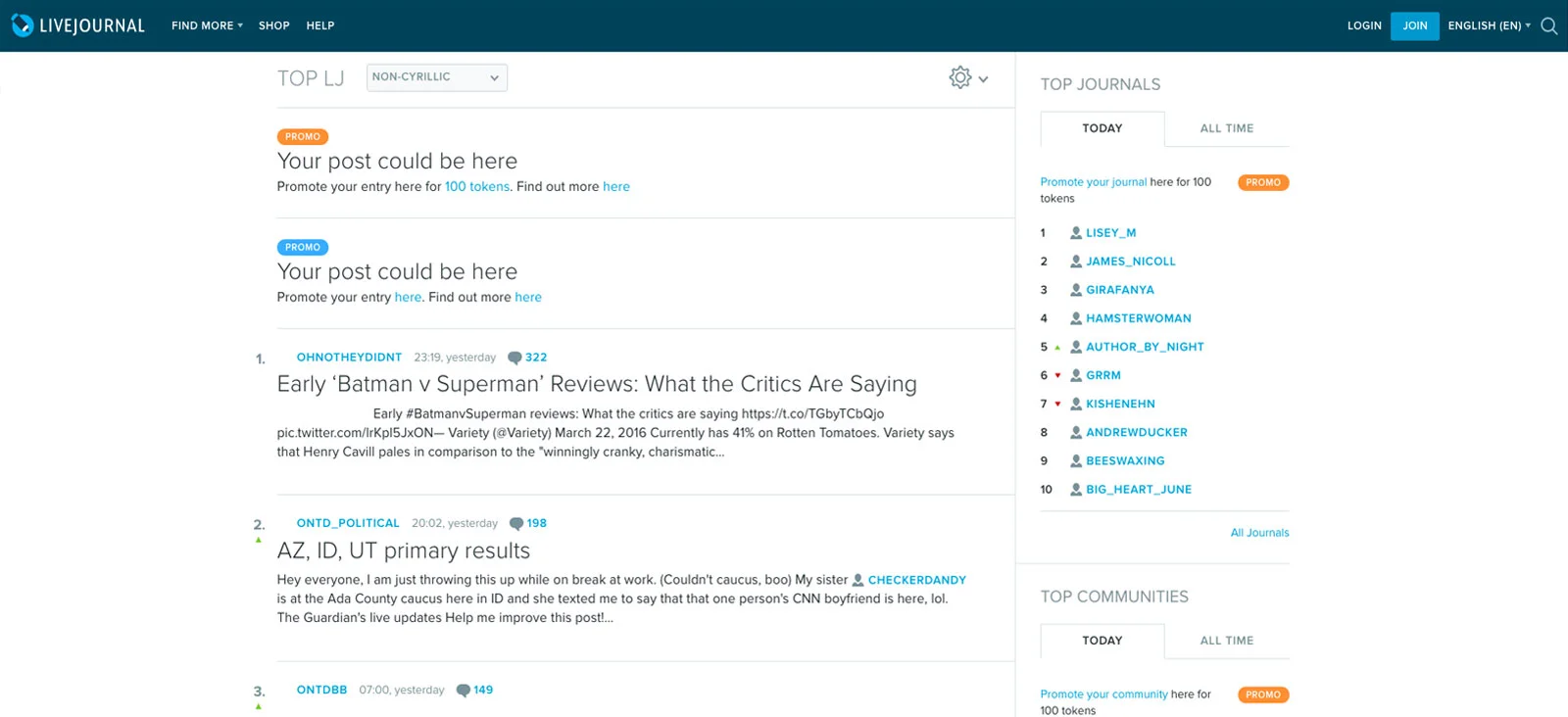Screen dimensions: 1568x717
Task: Open KISHENEHN journal link
Action: (1120, 404)
